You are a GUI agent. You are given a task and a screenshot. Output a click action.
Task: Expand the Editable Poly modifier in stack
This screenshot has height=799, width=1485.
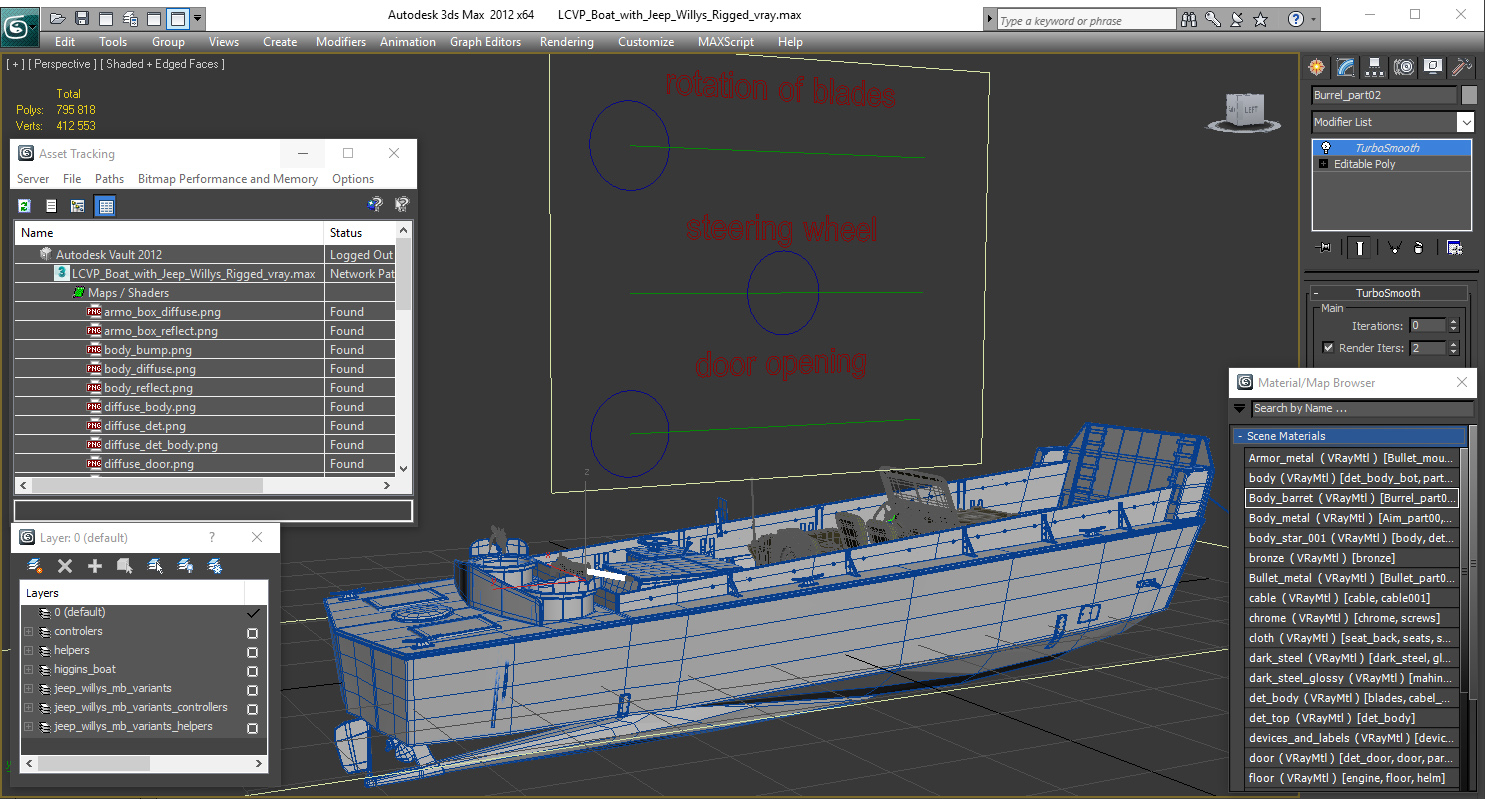tap(1325, 164)
